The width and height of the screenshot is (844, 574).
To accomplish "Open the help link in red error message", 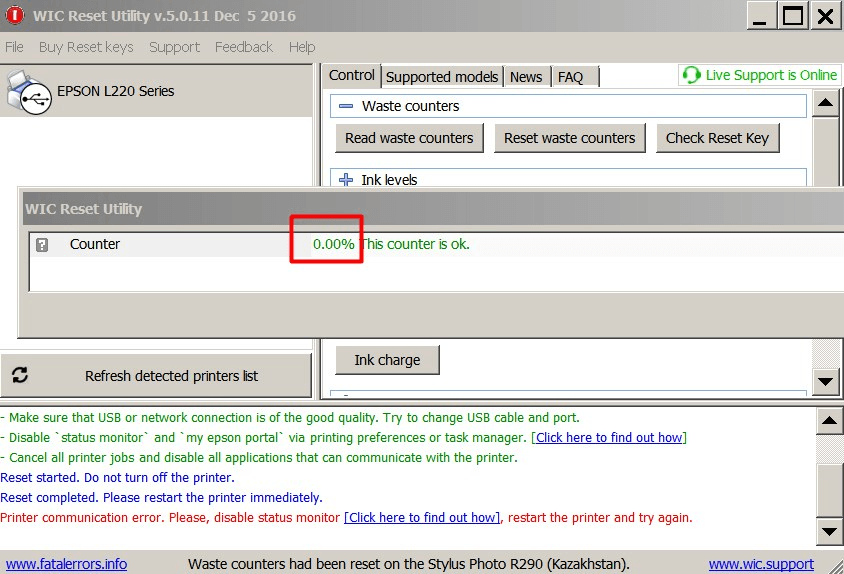I will point(422,517).
